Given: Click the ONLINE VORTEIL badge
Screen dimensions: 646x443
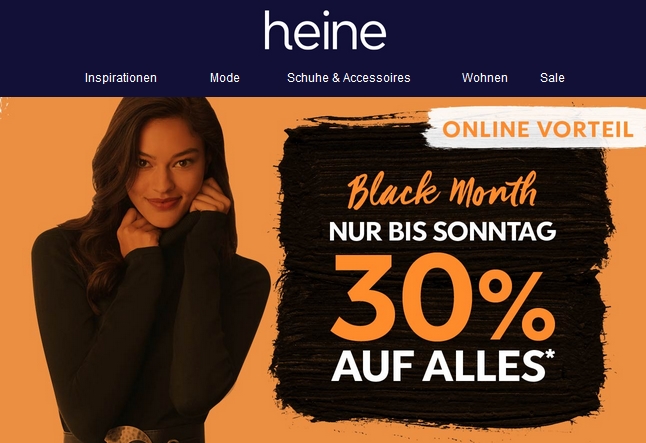Looking at the screenshot, I should pyautogui.click(x=538, y=129).
